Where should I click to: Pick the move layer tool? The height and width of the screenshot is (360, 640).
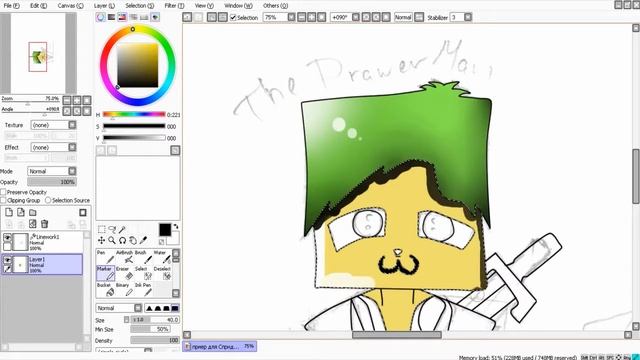(x=102, y=240)
